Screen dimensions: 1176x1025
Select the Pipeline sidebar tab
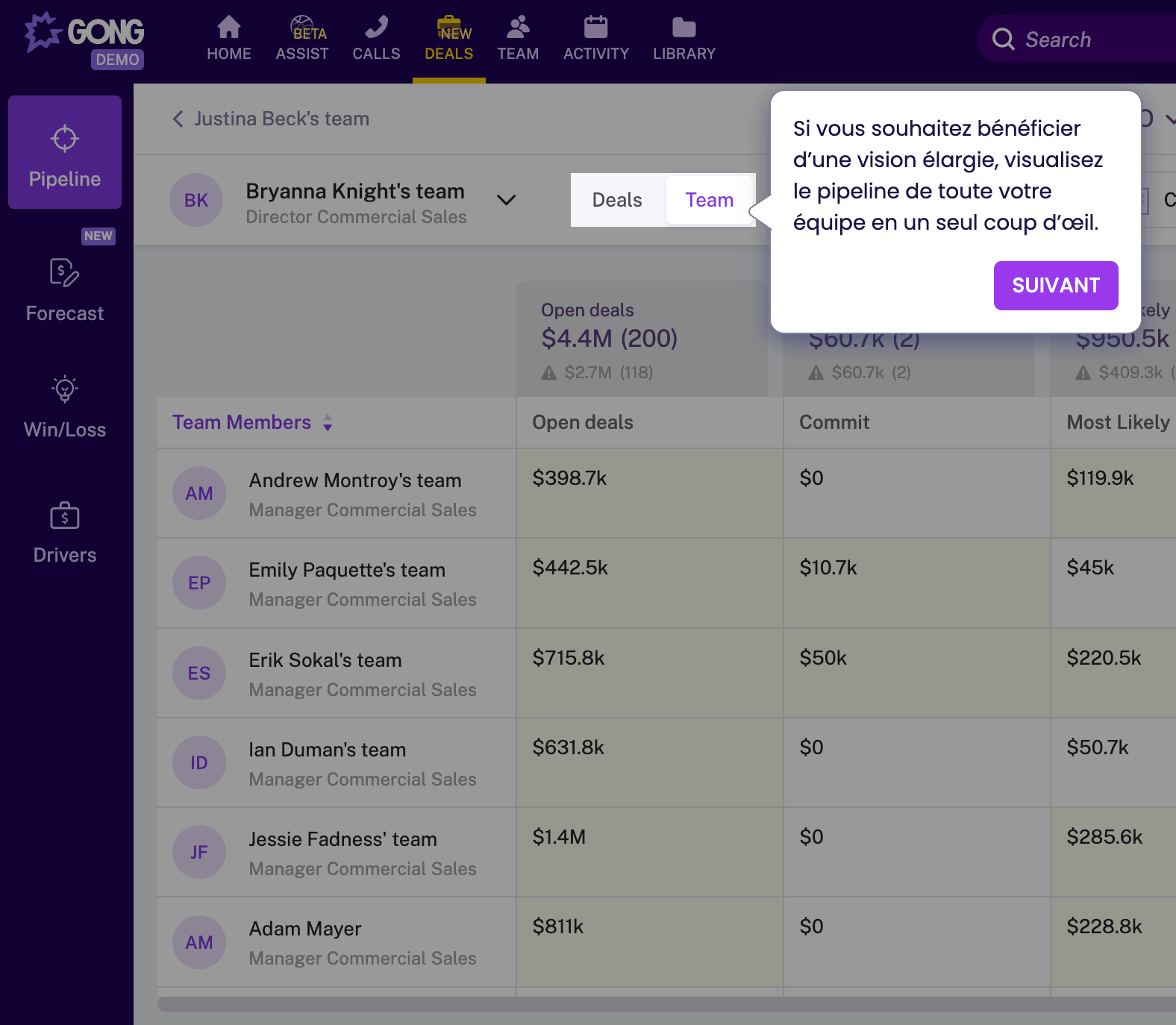[65, 153]
